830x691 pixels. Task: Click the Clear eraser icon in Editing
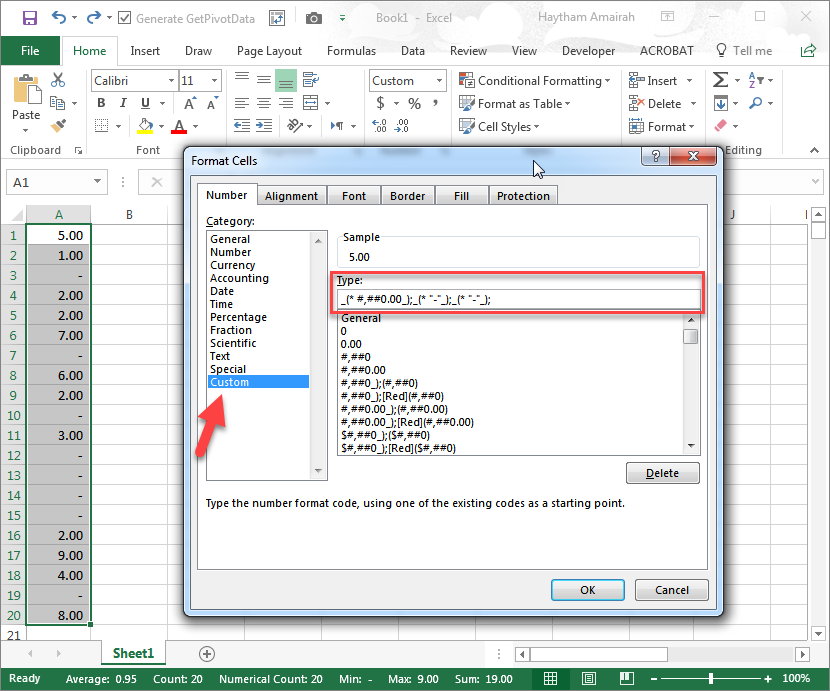coord(720,126)
